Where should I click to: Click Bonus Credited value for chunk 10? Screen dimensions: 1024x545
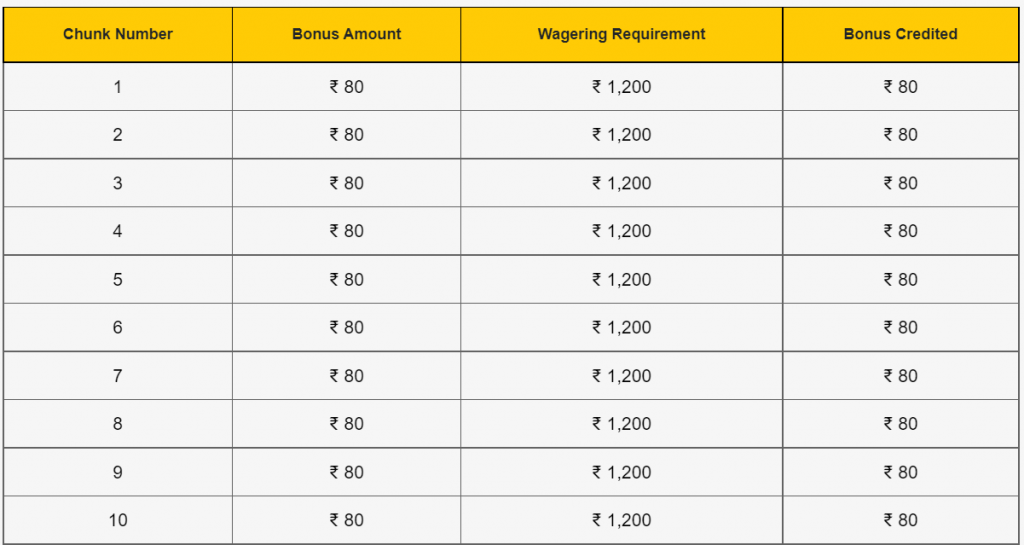coord(901,520)
